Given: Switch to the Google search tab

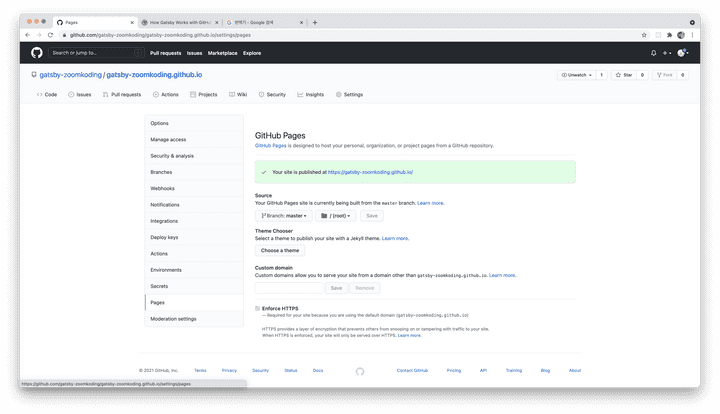Looking at the screenshot, I should point(265,22).
